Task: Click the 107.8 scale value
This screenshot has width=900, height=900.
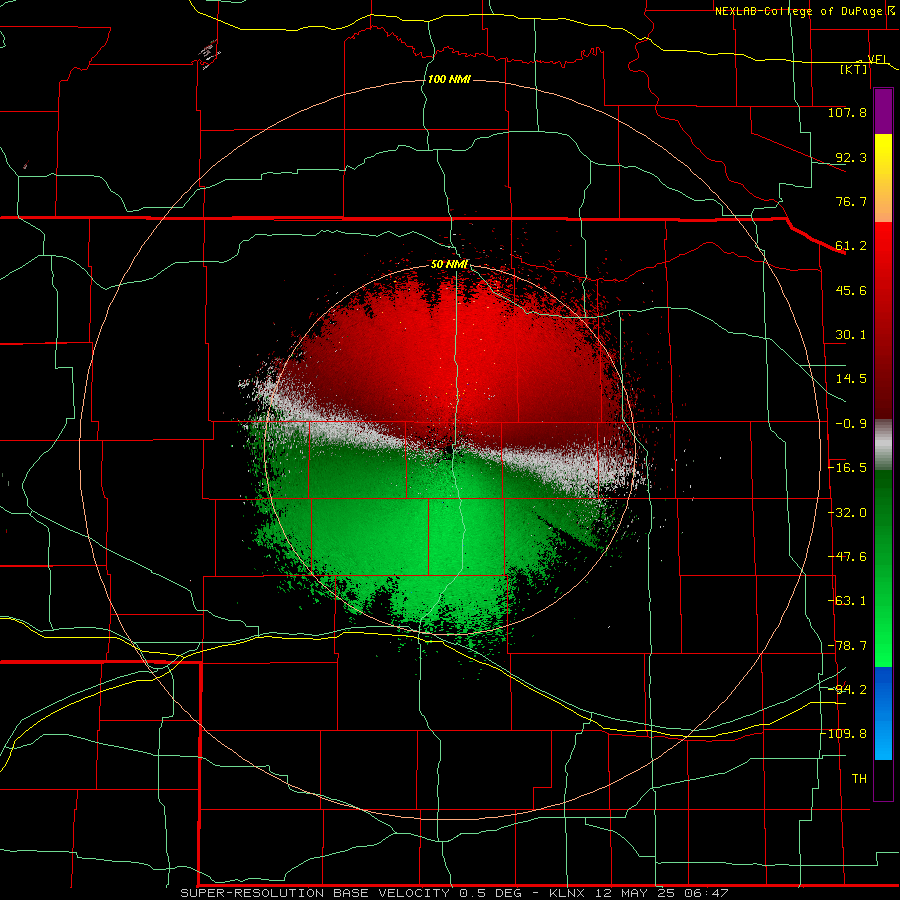Action: point(847,112)
